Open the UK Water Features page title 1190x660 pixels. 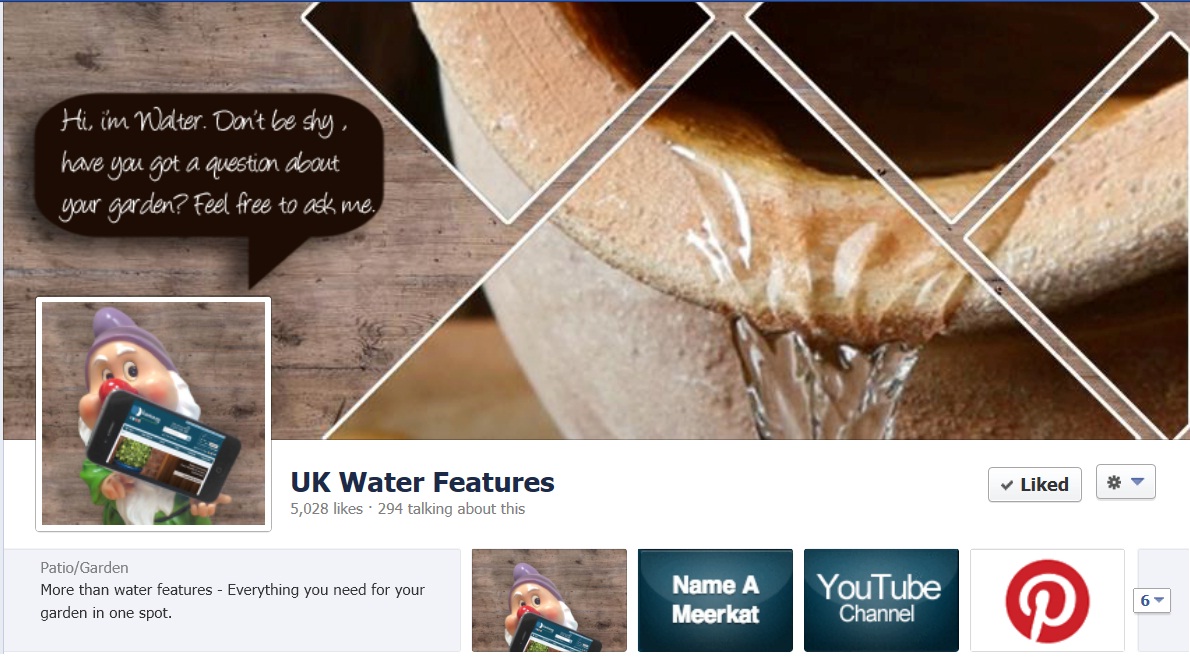point(423,482)
